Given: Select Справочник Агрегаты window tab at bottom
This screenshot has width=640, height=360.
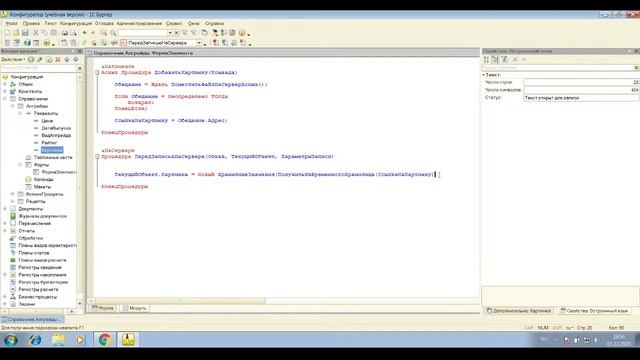Looking at the screenshot, I should coord(32,320).
